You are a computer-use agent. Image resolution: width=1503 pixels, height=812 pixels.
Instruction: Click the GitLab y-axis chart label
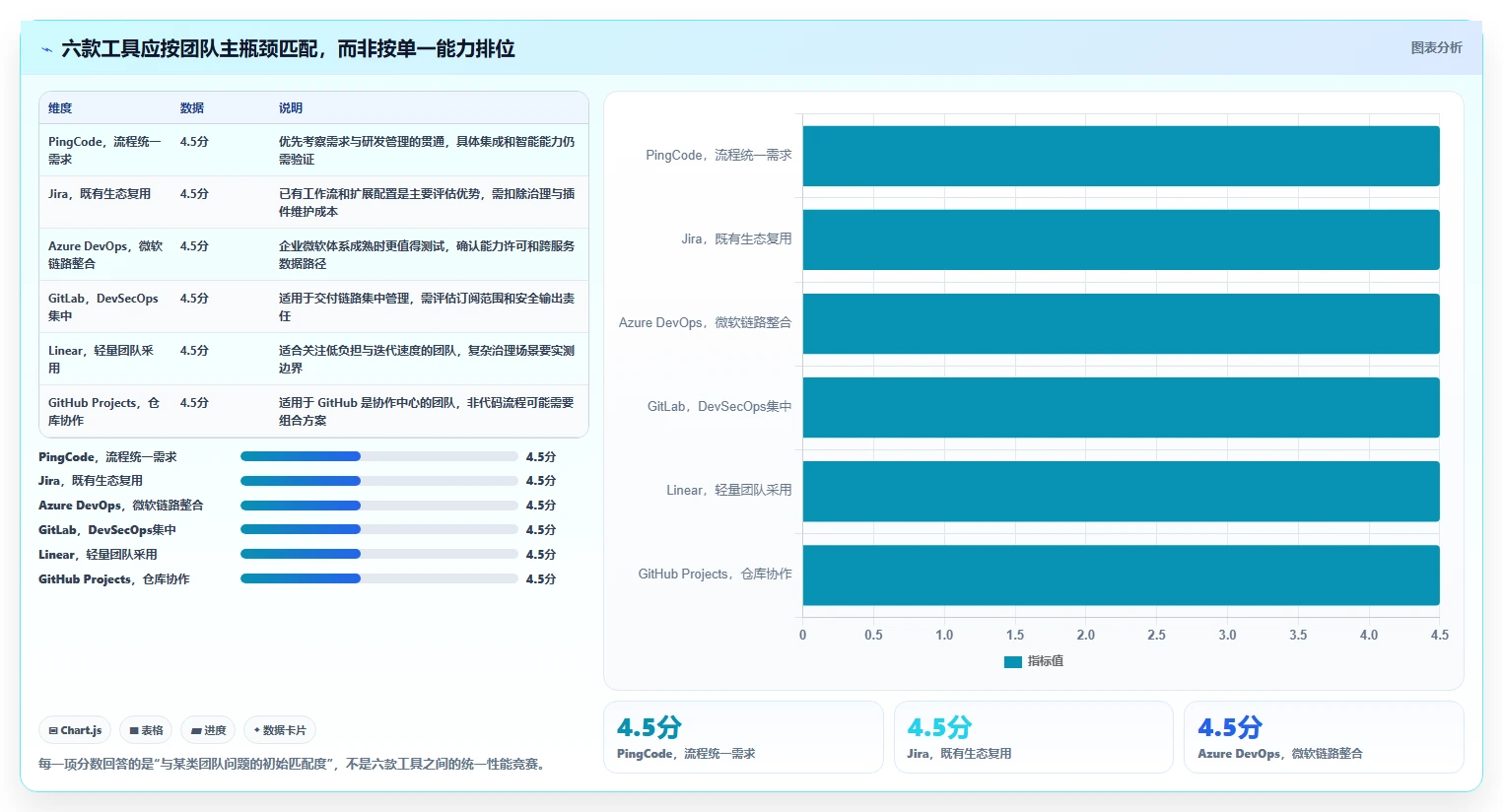(719, 407)
